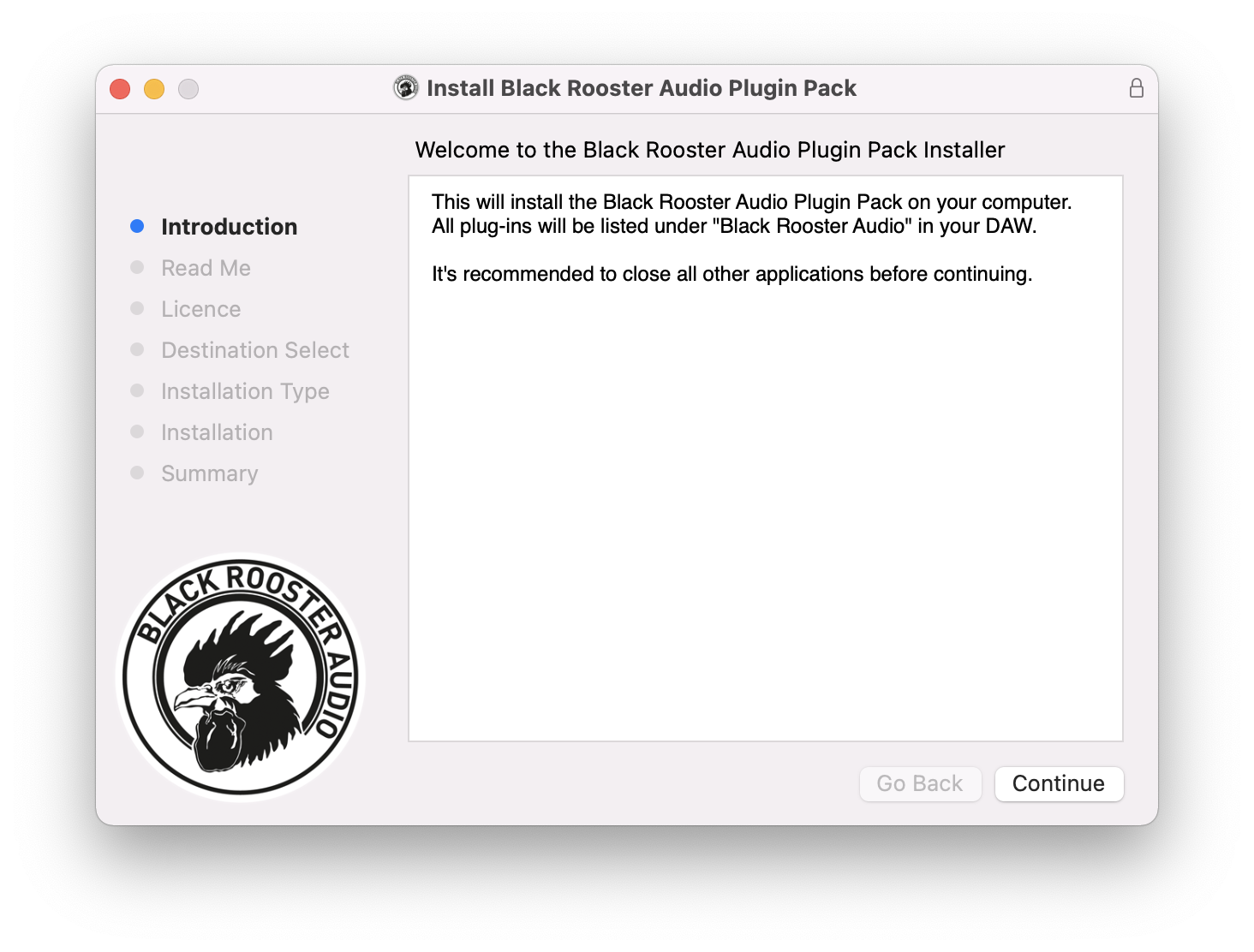Click the rooster icon beside window title
This screenshot has width=1254, height=952.
tap(406, 87)
